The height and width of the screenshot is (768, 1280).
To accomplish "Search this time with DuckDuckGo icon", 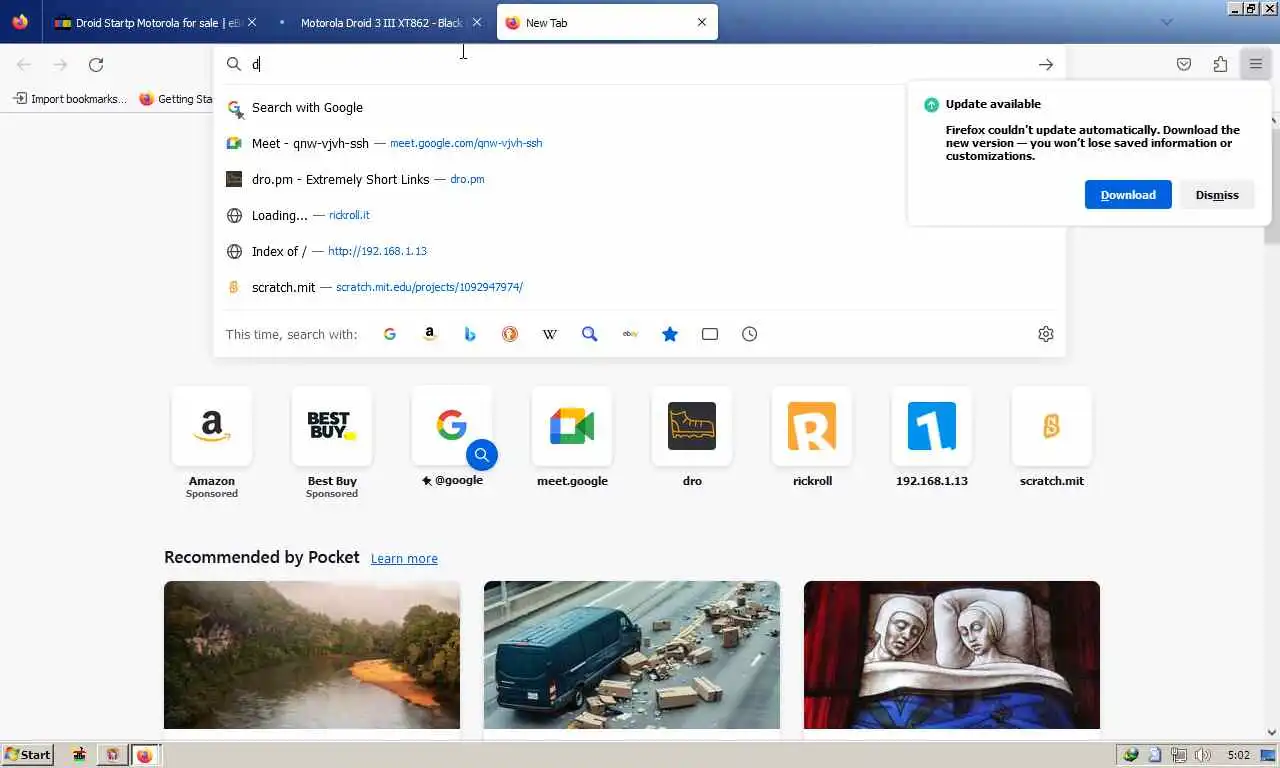I will point(510,334).
